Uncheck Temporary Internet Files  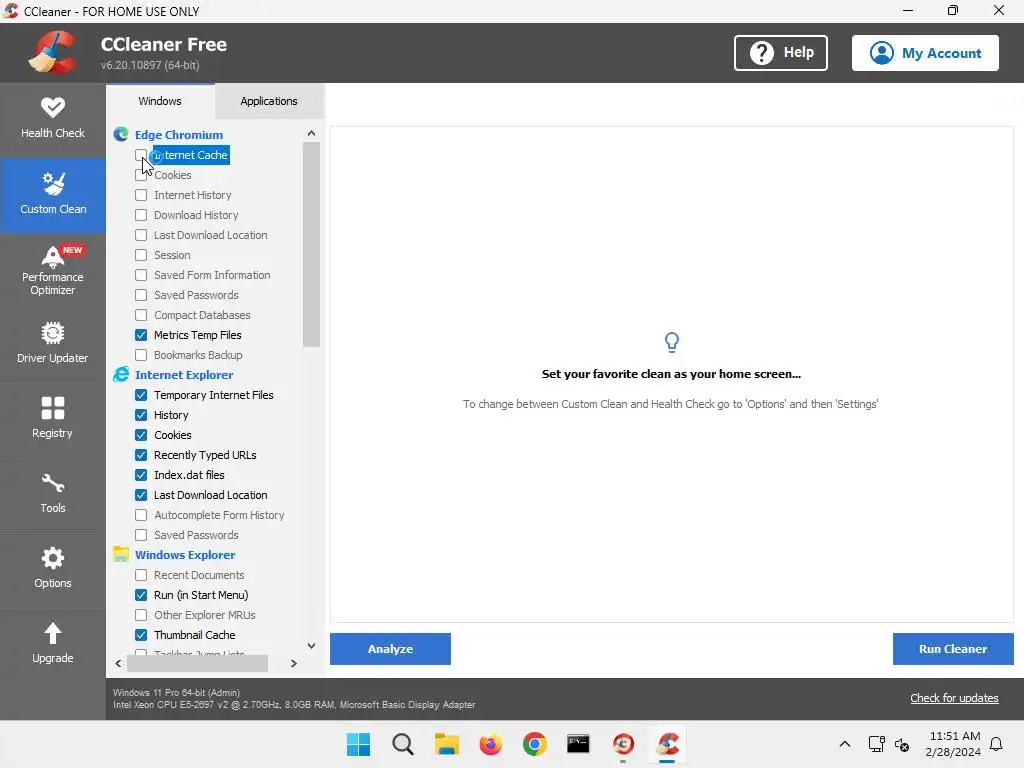point(141,395)
